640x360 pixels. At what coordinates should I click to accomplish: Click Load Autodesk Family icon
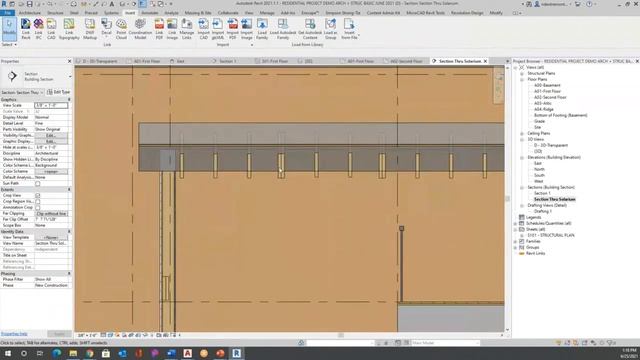(282, 24)
